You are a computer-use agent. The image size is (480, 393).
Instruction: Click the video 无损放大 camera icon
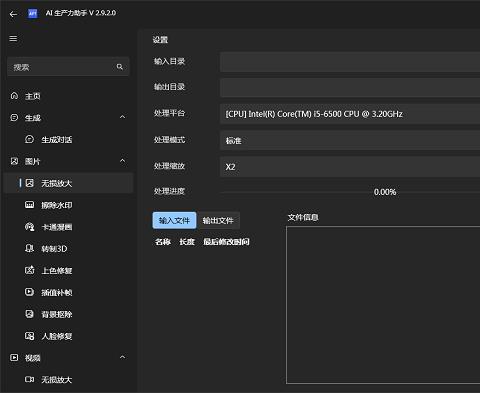(29, 379)
